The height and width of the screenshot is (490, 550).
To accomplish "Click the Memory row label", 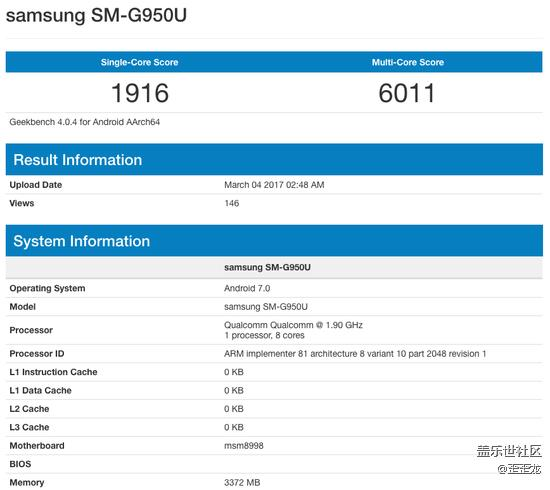I will point(27,483).
